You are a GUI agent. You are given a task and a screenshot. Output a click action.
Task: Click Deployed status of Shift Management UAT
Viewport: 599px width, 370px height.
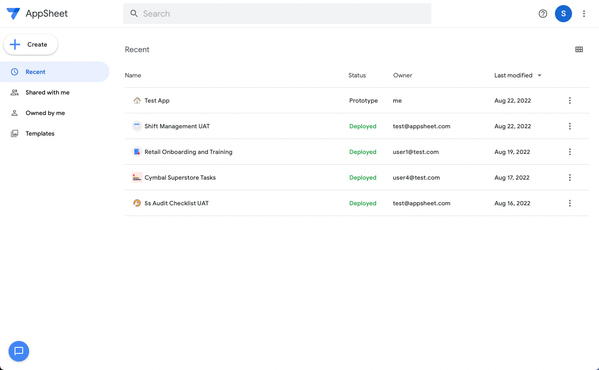[363, 126]
